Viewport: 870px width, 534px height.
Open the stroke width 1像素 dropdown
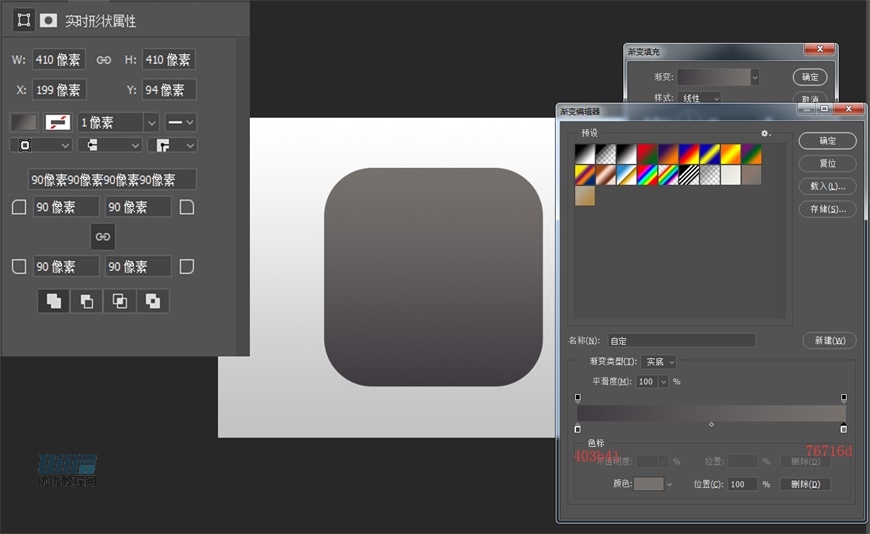[x=151, y=122]
